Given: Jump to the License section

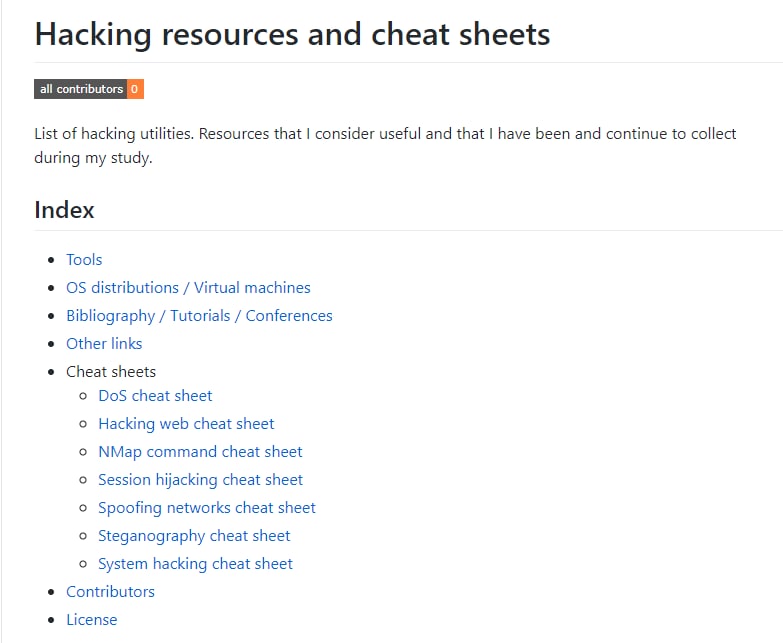Looking at the screenshot, I should 91,619.
